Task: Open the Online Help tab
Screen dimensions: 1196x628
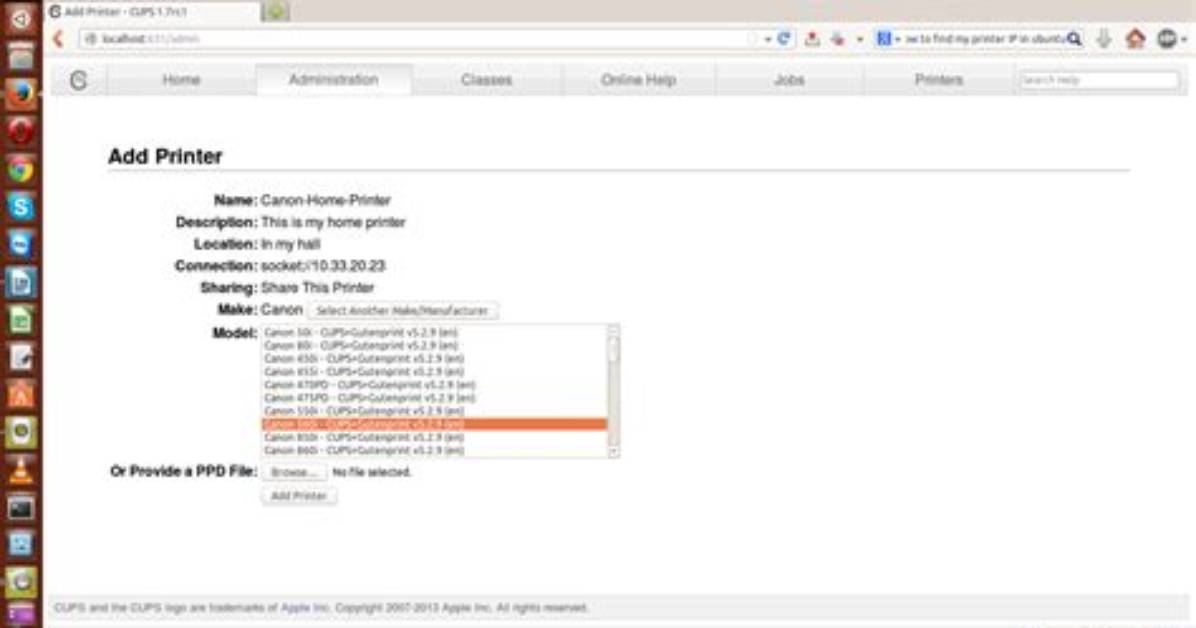Action: [x=638, y=80]
